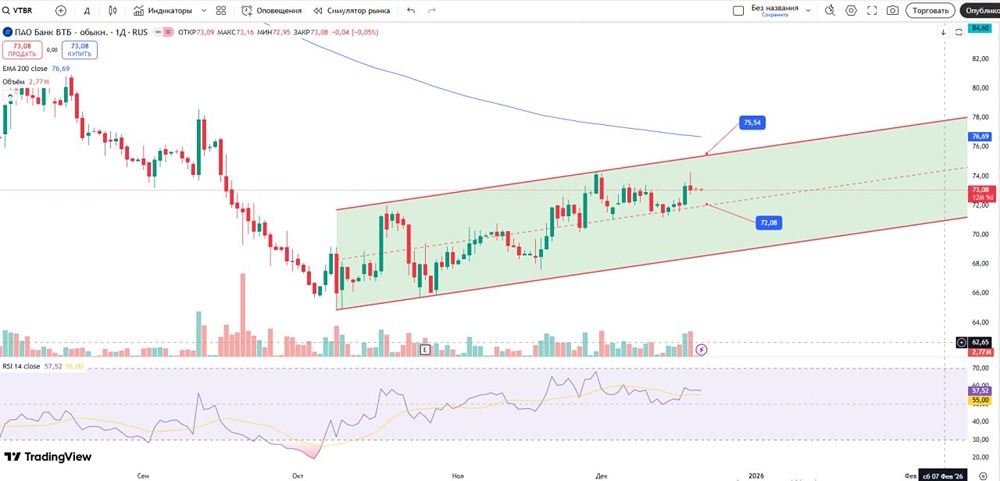
Task: Click the Опубликовать publish button
Action: click(x=980, y=10)
